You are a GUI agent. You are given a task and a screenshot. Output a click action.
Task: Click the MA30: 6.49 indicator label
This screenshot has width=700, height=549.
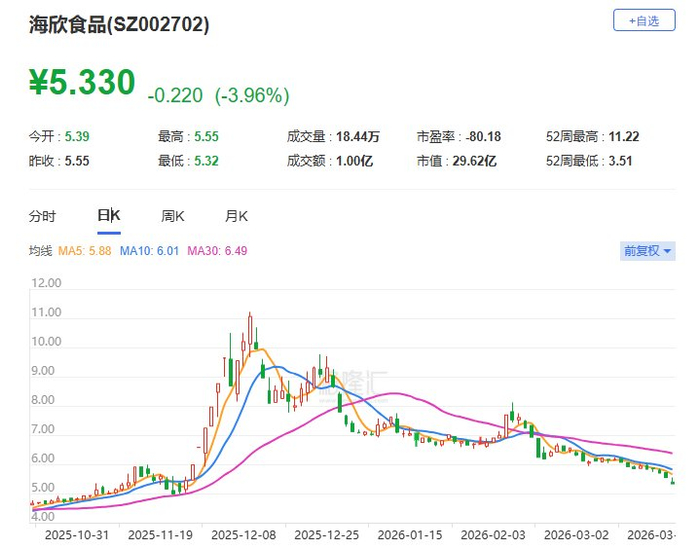coord(217,251)
